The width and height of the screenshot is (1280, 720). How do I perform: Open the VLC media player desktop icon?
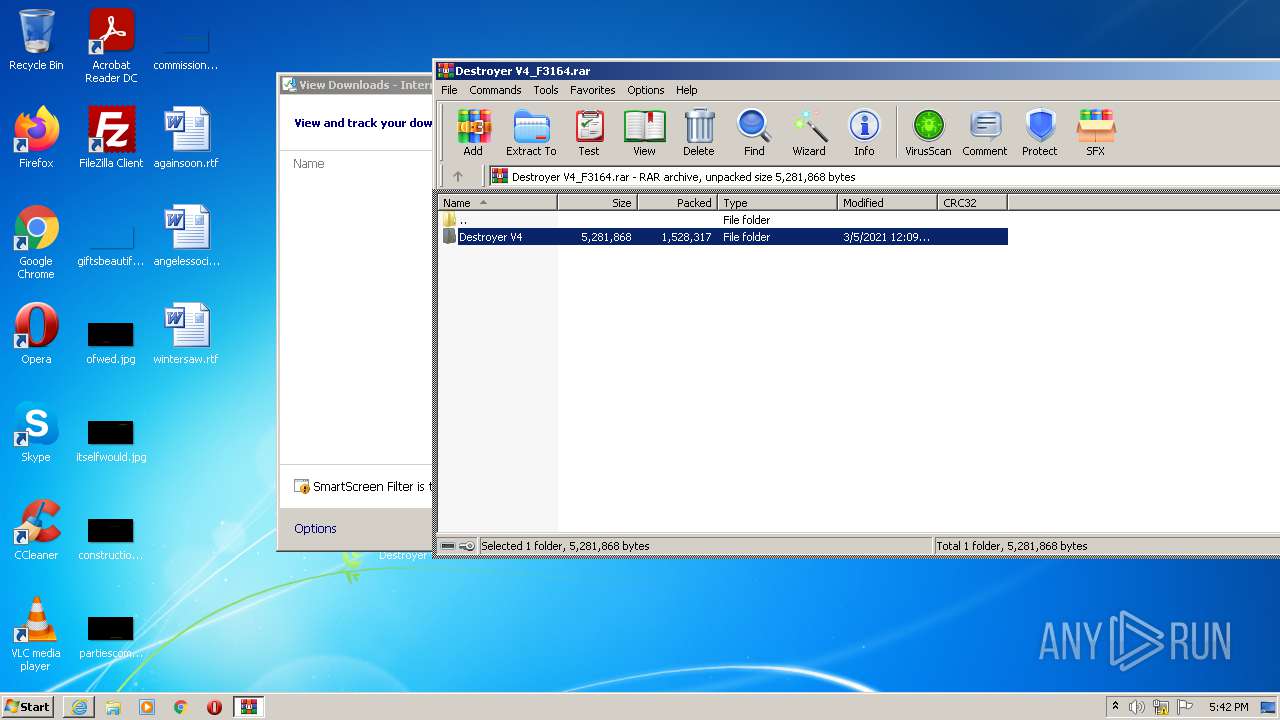tap(36, 634)
